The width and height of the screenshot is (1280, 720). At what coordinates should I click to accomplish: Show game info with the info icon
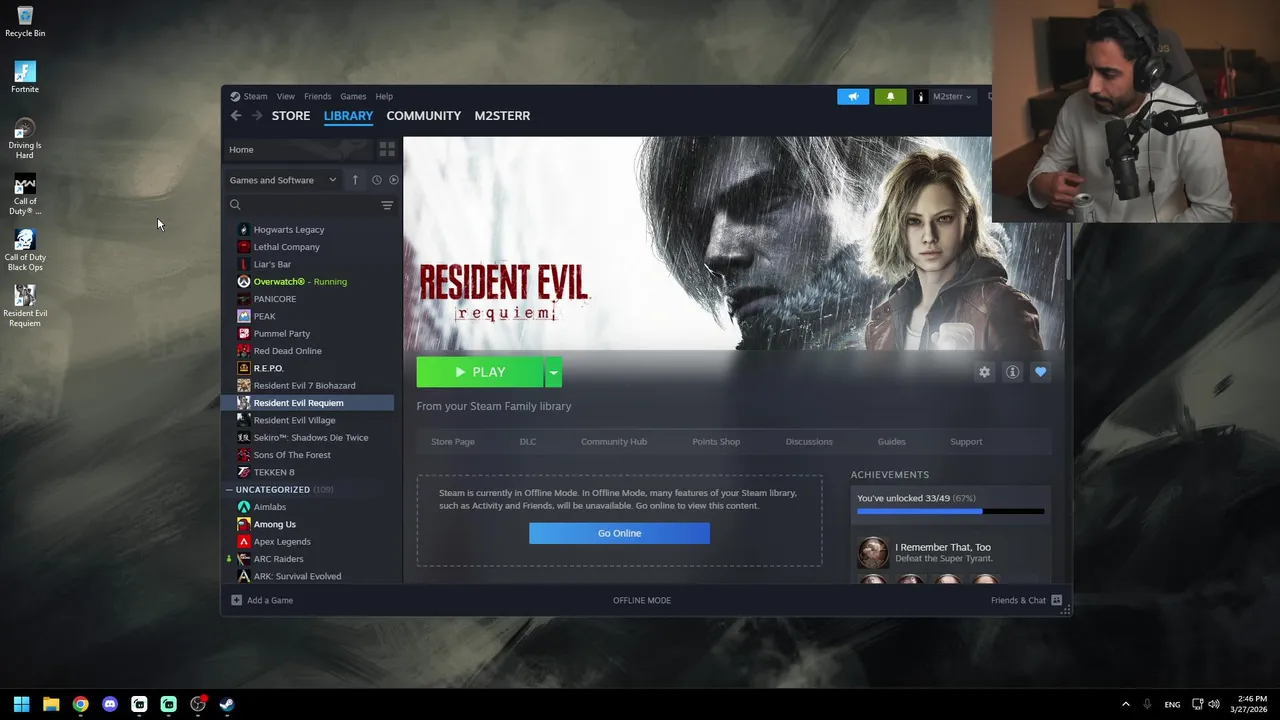1012,372
